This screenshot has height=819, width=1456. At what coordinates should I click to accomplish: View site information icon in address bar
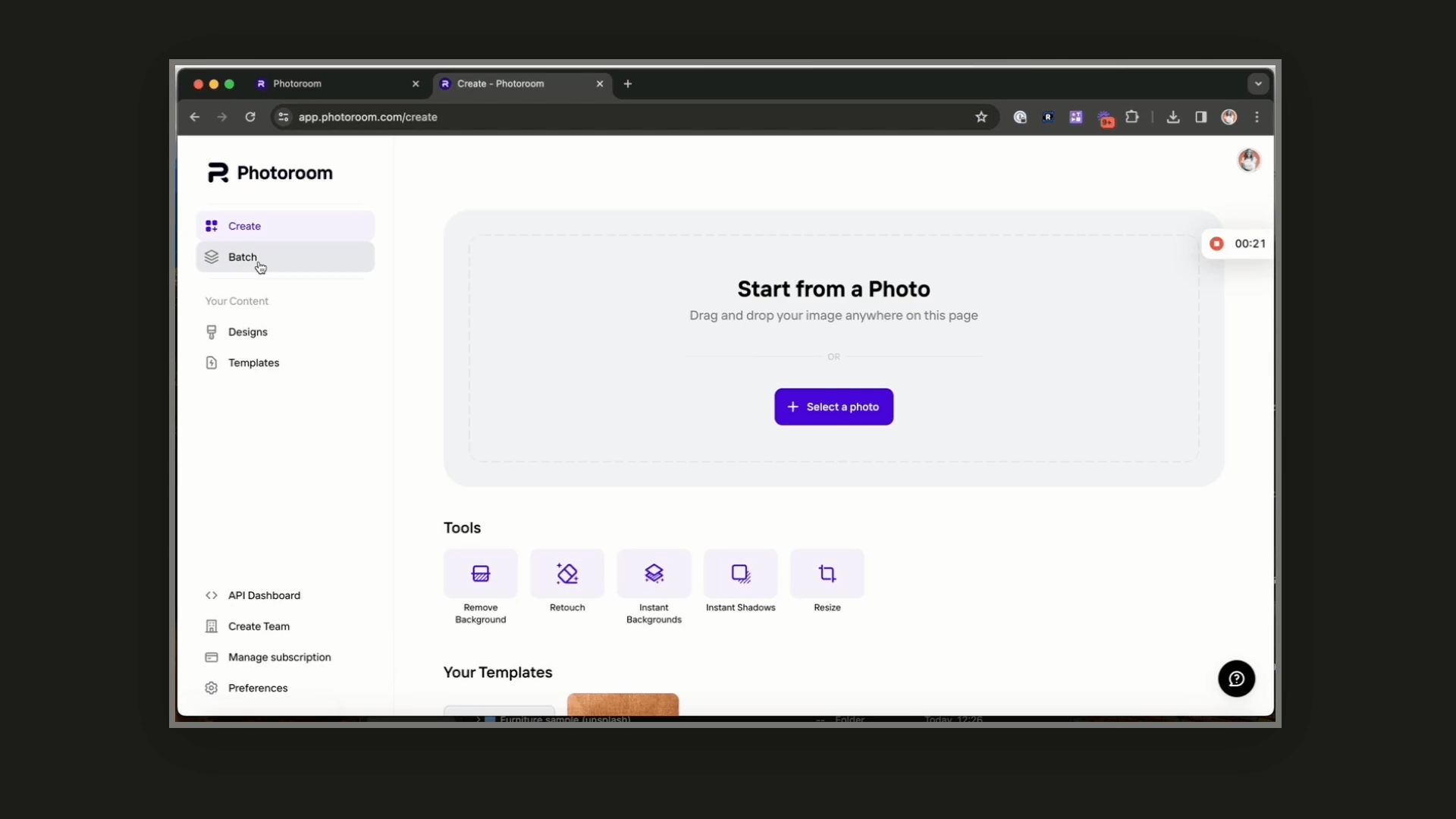click(284, 117)
